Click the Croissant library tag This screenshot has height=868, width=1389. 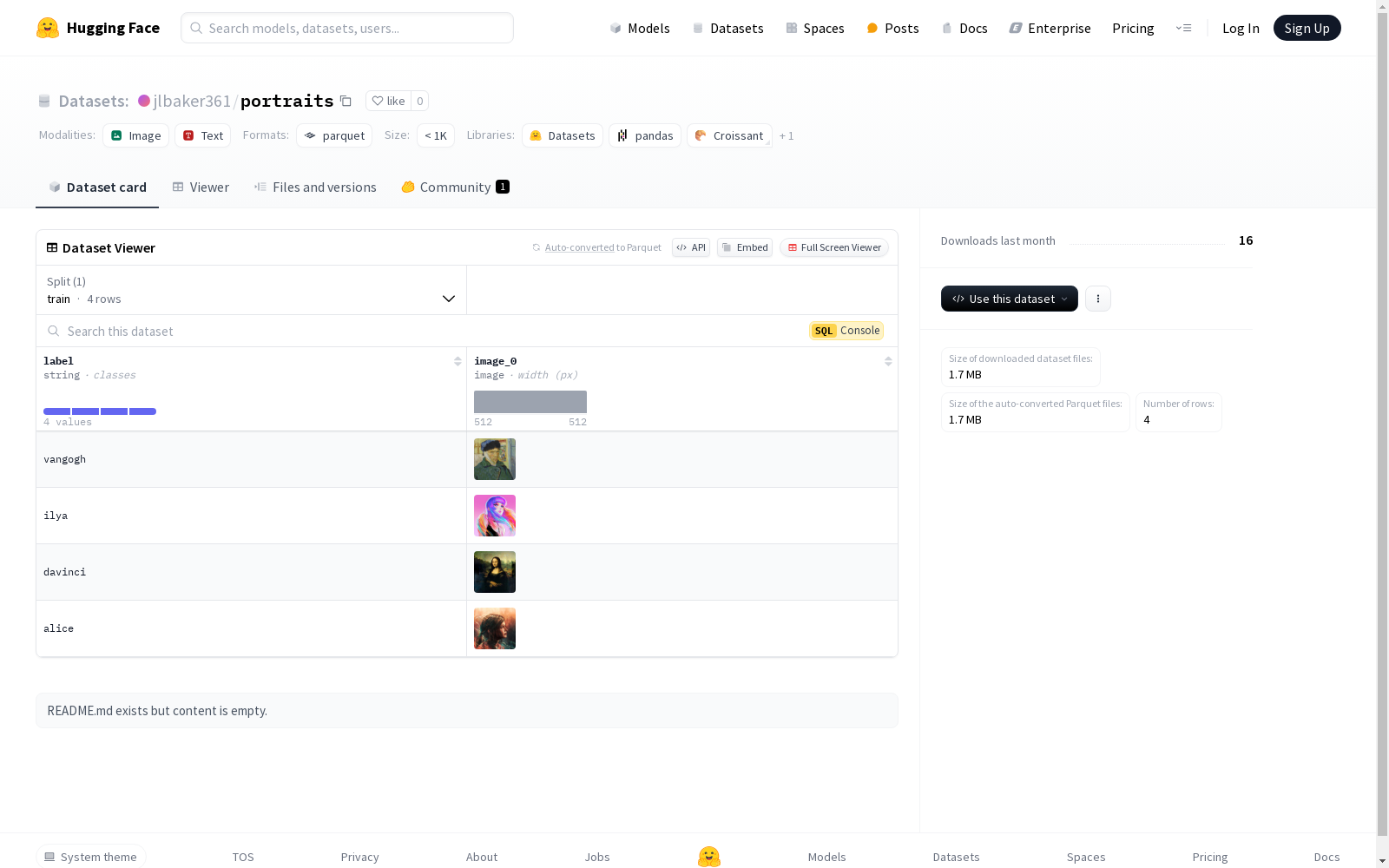pos(729,135)
